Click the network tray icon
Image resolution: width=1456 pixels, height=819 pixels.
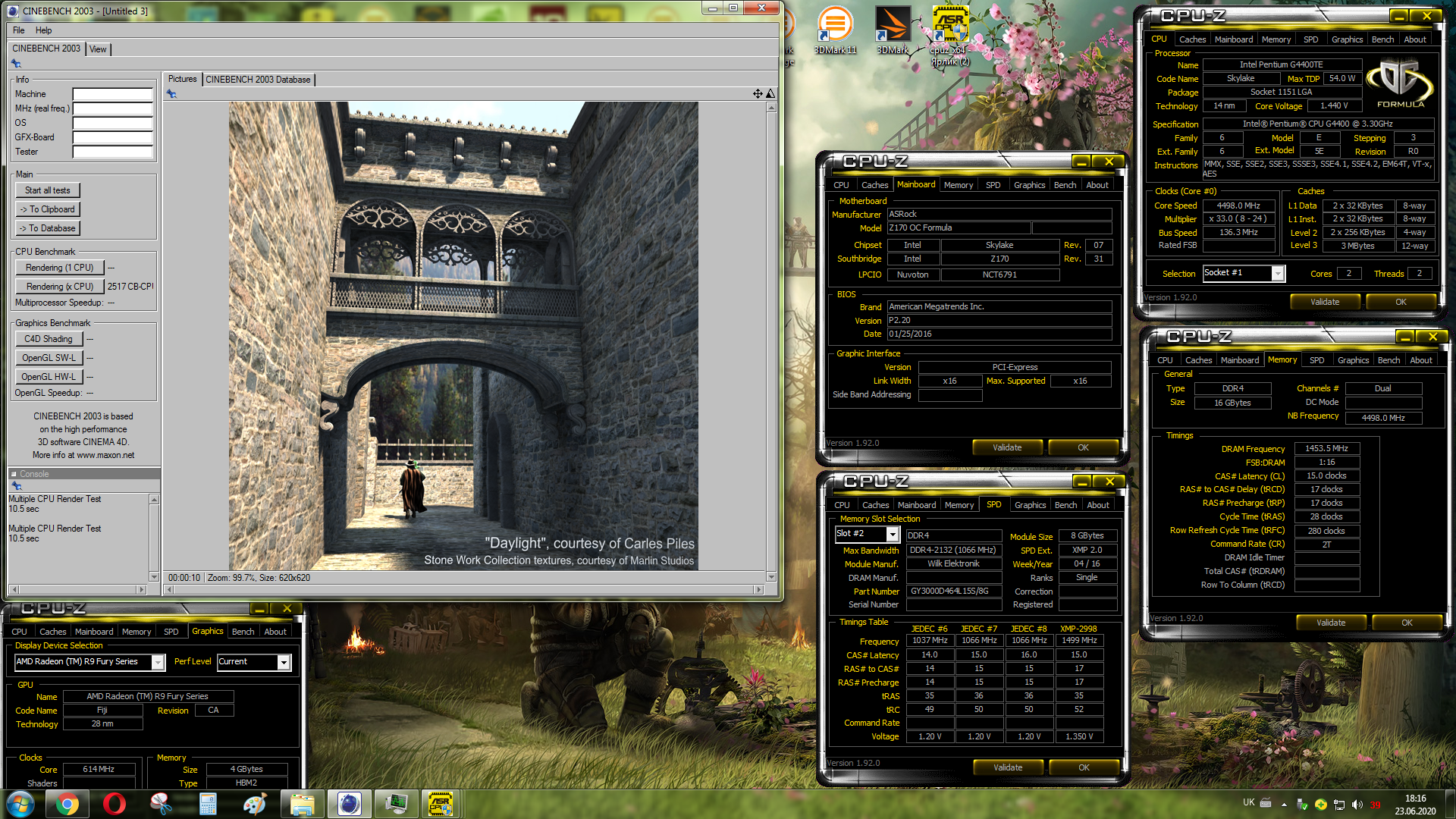pos(1339,805)
